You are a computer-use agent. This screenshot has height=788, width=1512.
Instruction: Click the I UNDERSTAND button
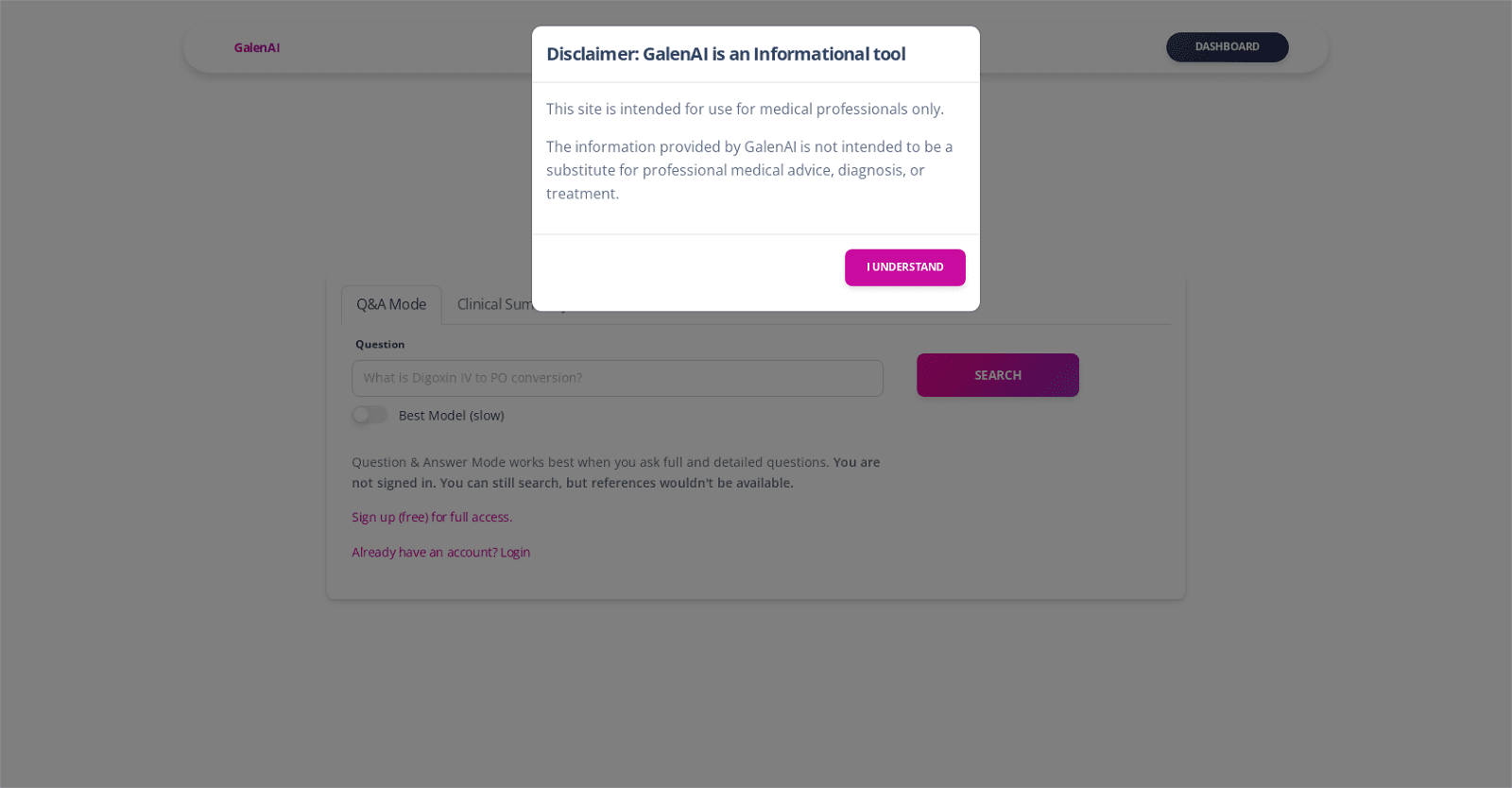[904, 267]
